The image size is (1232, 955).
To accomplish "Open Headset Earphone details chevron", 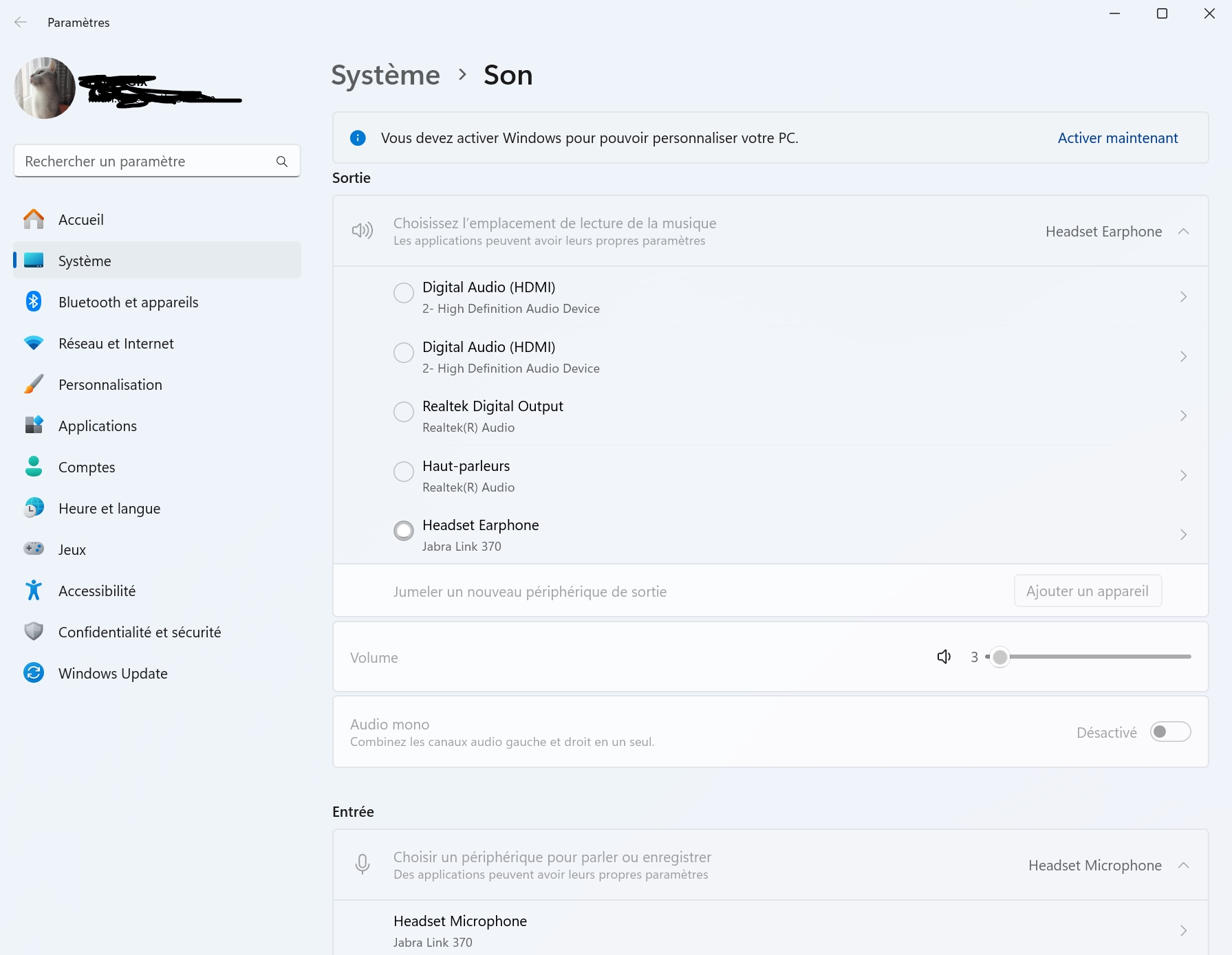I will tap(1183, 535).
